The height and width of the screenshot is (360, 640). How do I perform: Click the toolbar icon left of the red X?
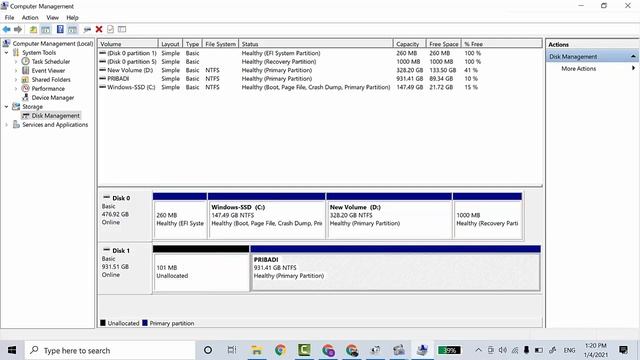(x=87, y=29)
